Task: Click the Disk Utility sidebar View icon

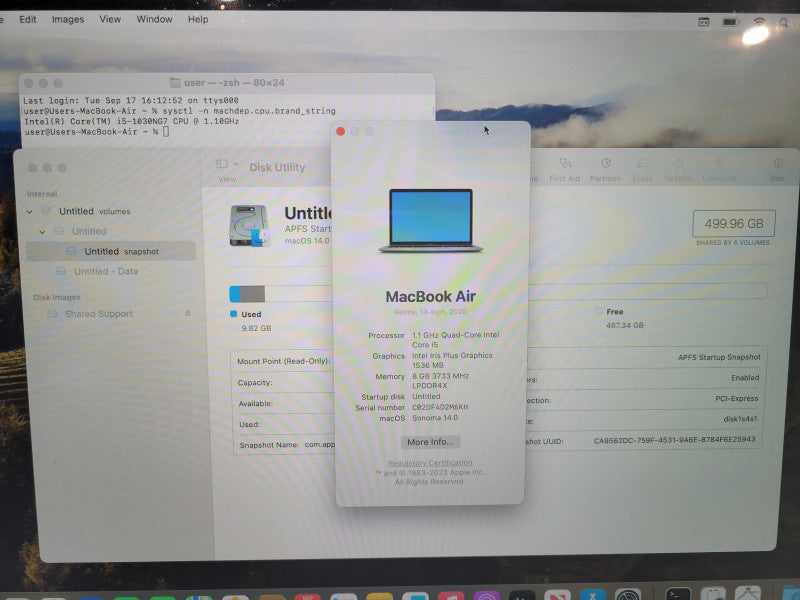Action: coord(222,164)
